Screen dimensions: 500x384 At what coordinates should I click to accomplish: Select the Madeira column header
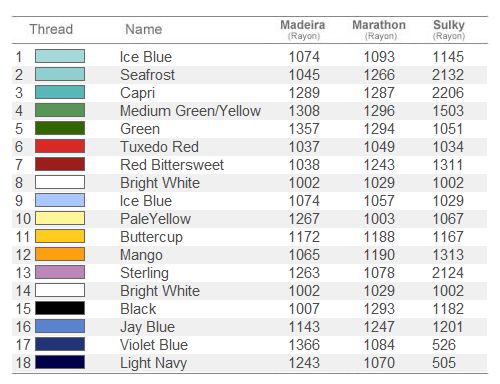pyautogui.click(x=303, y=29)
